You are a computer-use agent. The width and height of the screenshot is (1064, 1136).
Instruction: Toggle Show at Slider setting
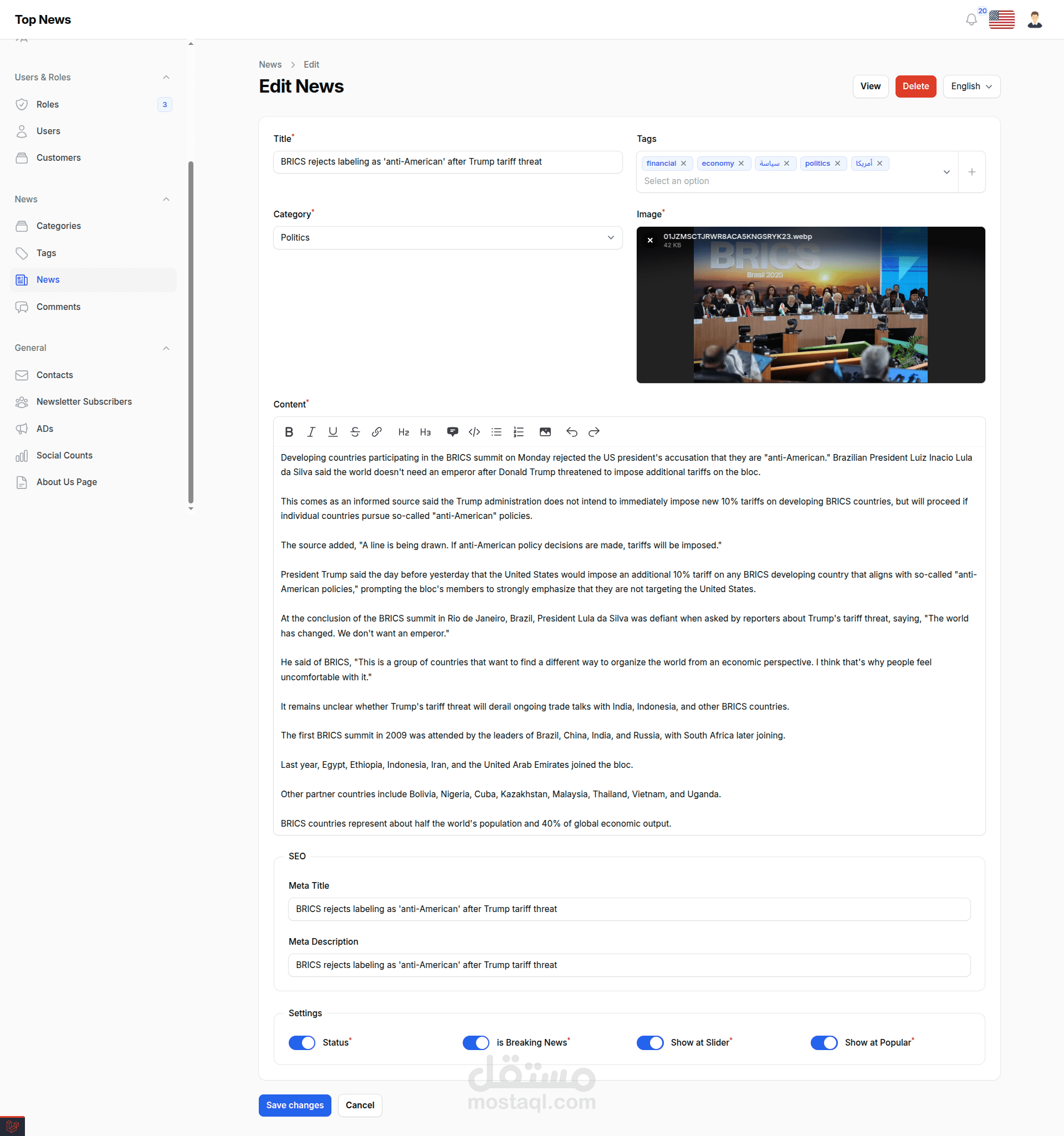pos(649,1043)
